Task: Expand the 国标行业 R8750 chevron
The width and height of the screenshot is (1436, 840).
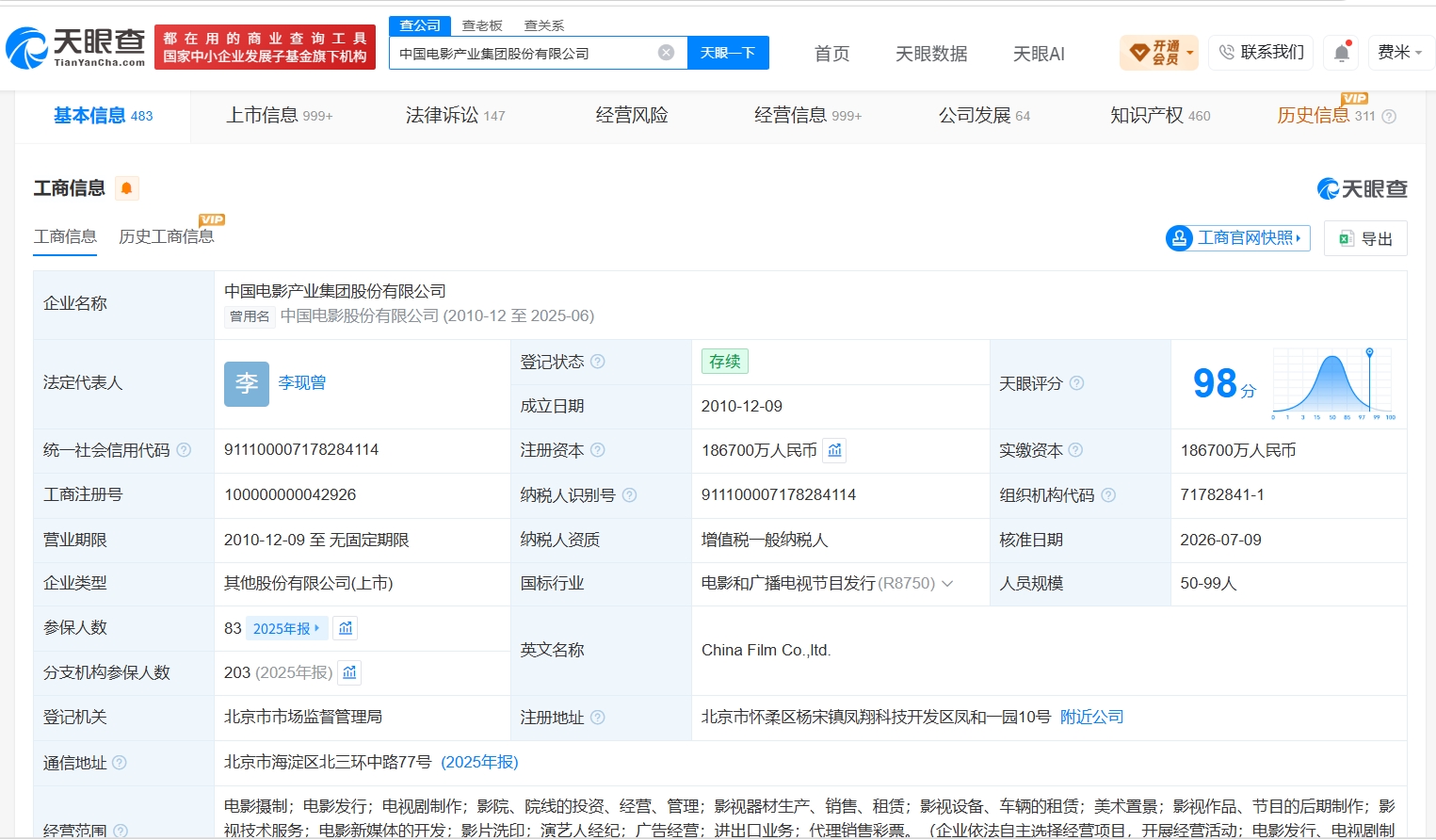Action: pos(947,584)
